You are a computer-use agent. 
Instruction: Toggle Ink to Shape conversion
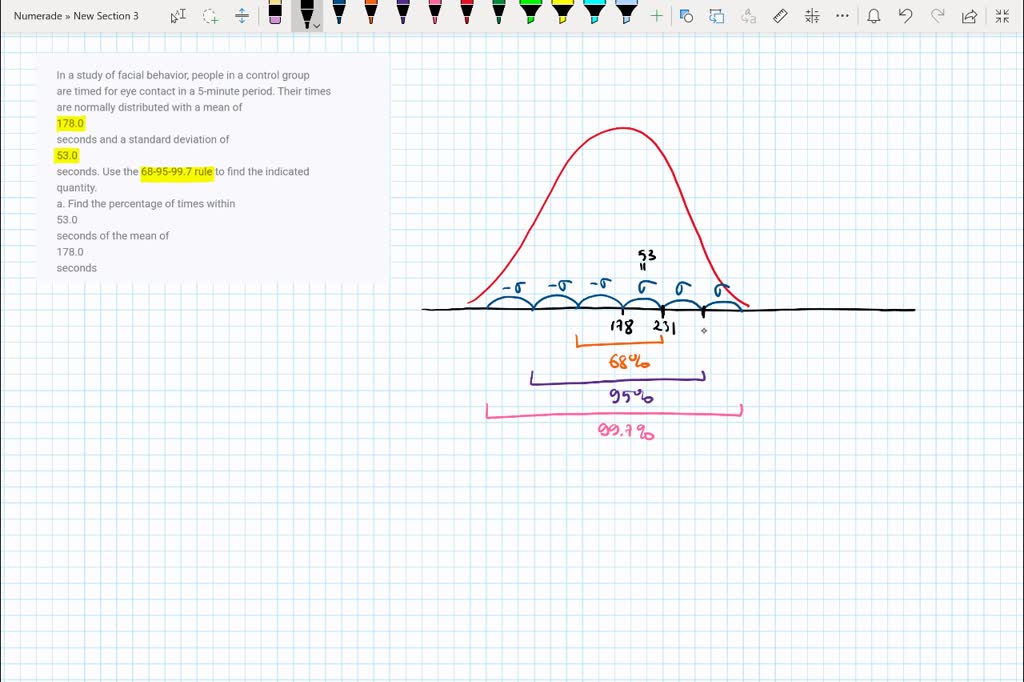716,16
